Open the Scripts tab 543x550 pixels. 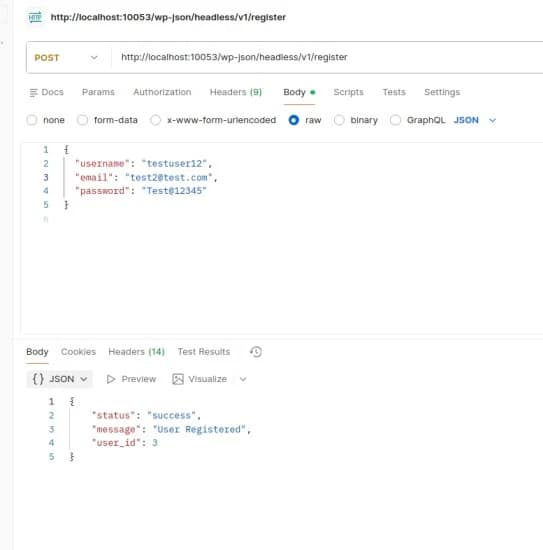pyautogui.click(x=348, y=92)
